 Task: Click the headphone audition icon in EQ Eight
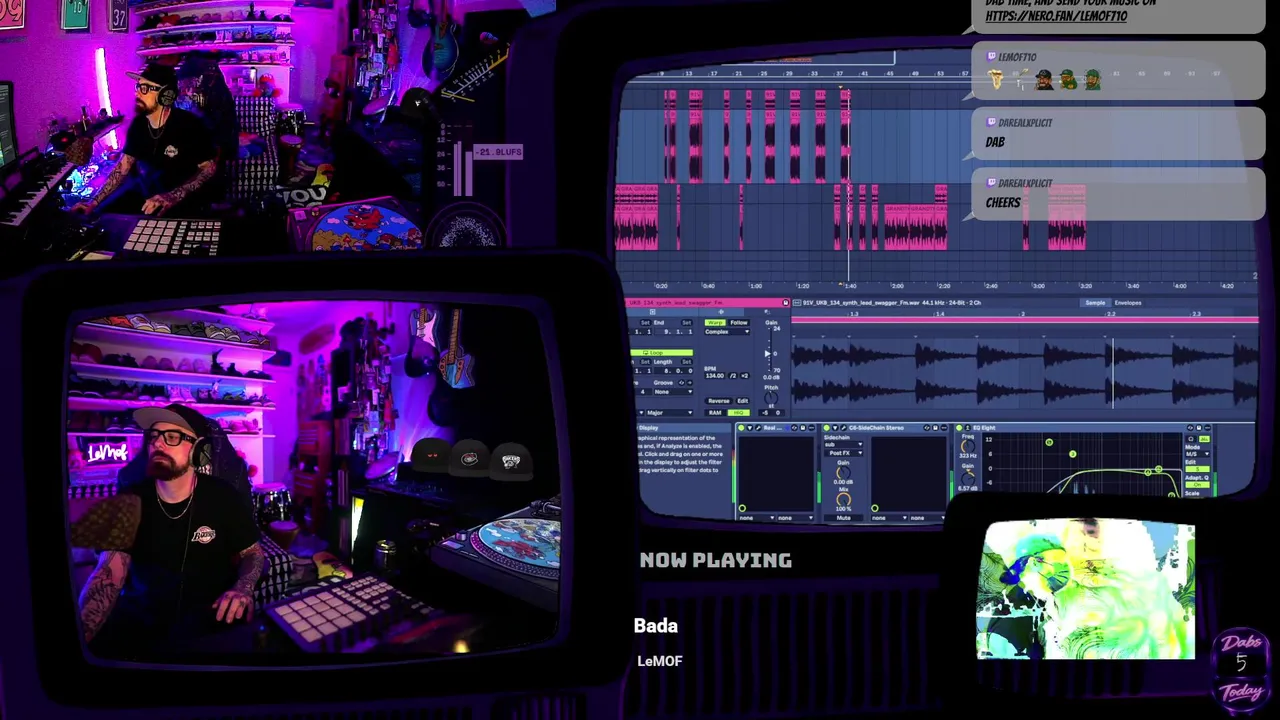point(1191,439)
